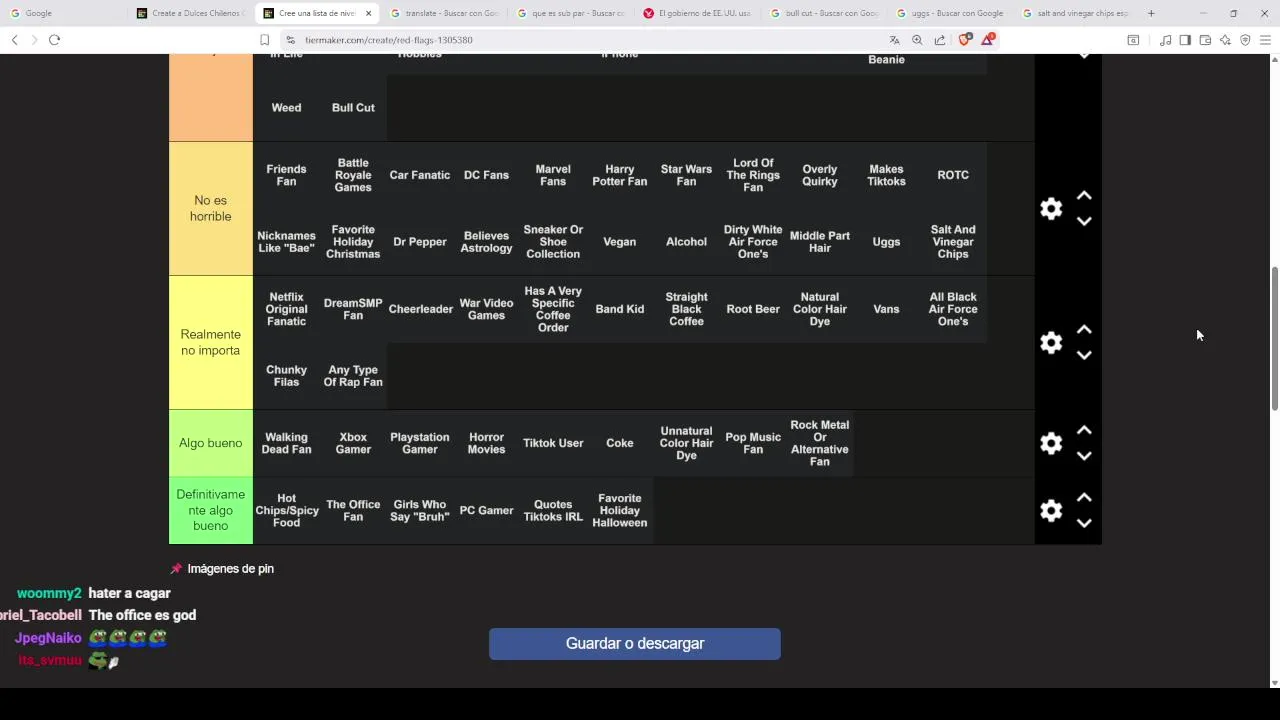Move 'No es horrible' tier down
1280x720 pixels.
tap(1084, 221)
